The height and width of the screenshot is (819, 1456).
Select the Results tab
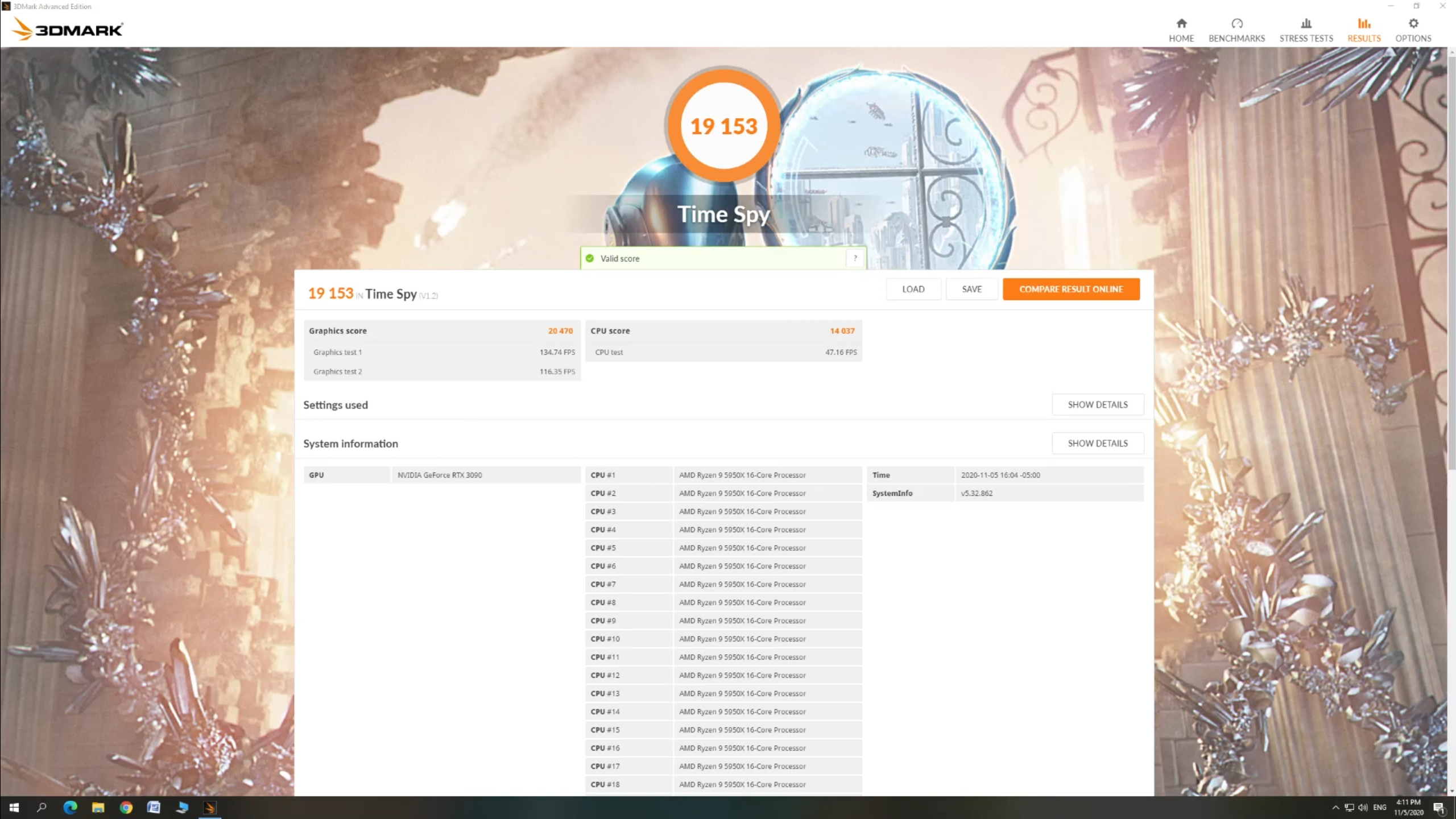point(1364,30)
